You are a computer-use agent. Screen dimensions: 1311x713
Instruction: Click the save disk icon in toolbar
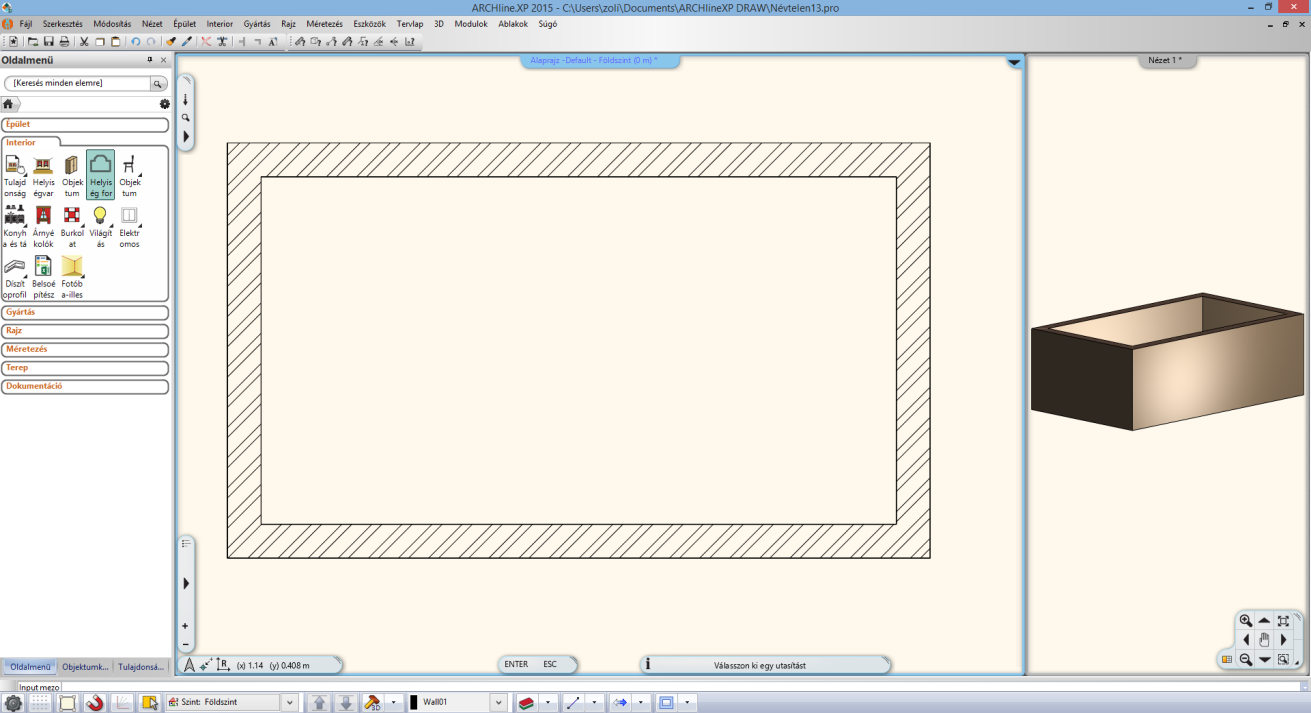[48, 42]
